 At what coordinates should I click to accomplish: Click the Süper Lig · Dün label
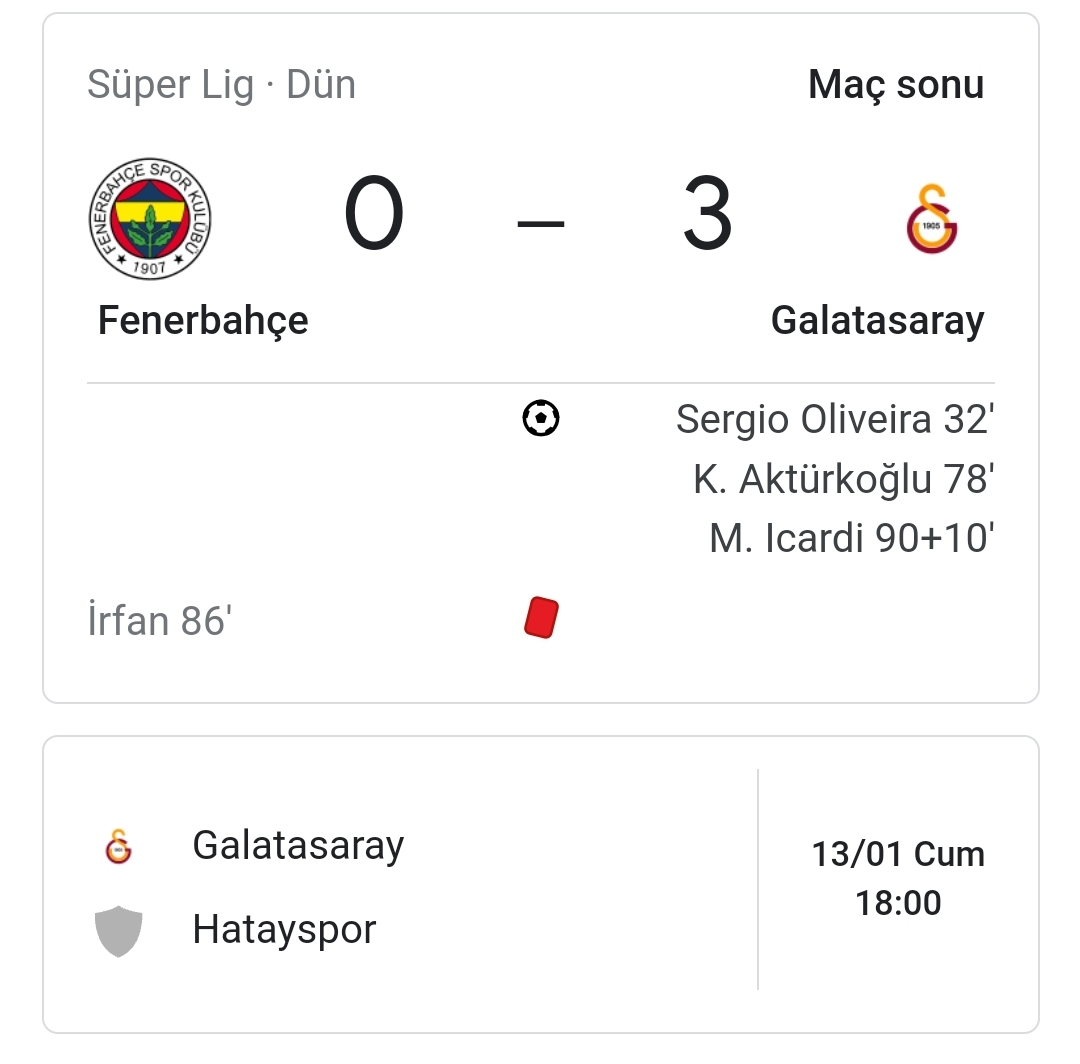(x=221, y=85)
